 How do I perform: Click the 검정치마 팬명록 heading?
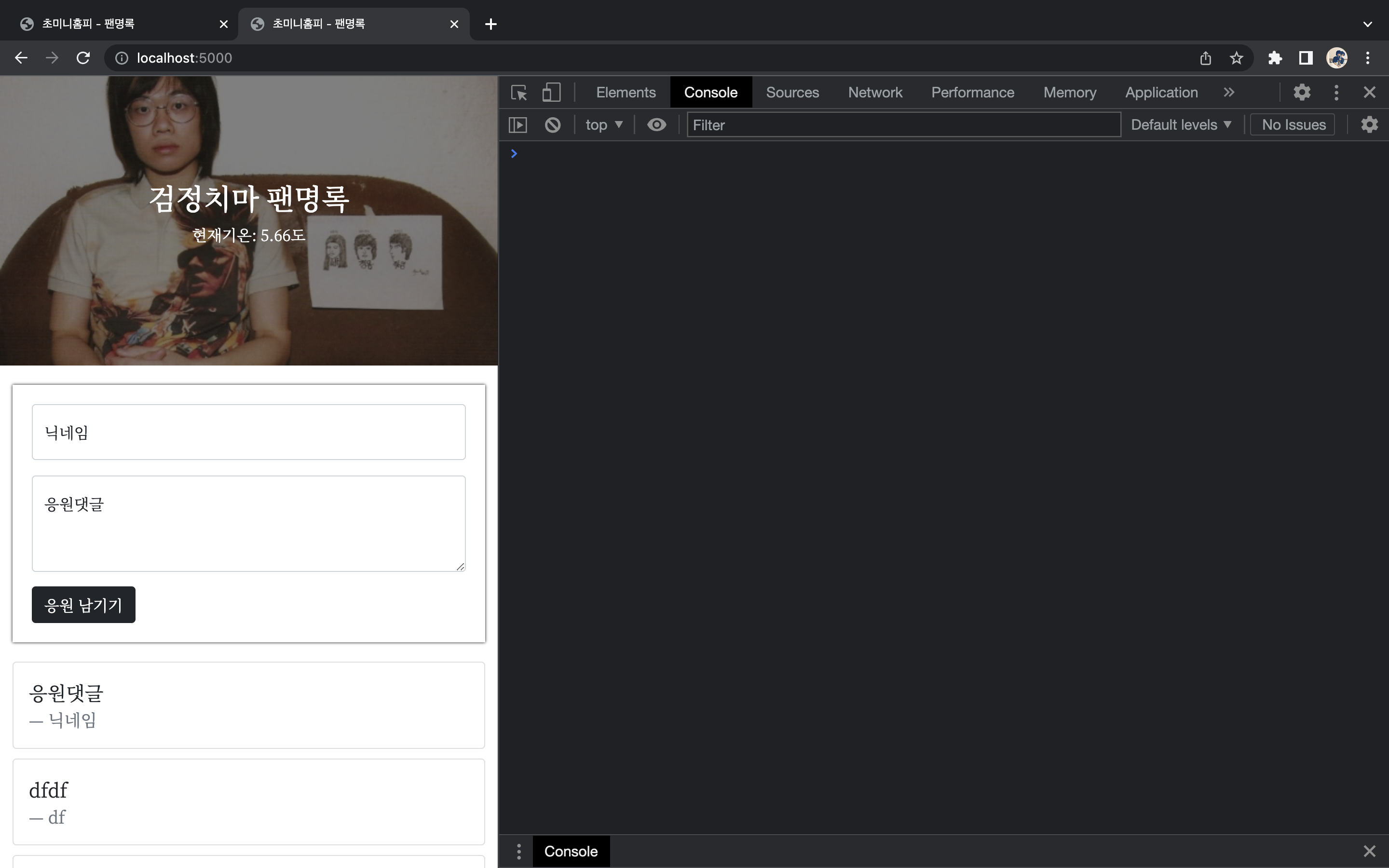pyautogui.click(x=249, y=198)
